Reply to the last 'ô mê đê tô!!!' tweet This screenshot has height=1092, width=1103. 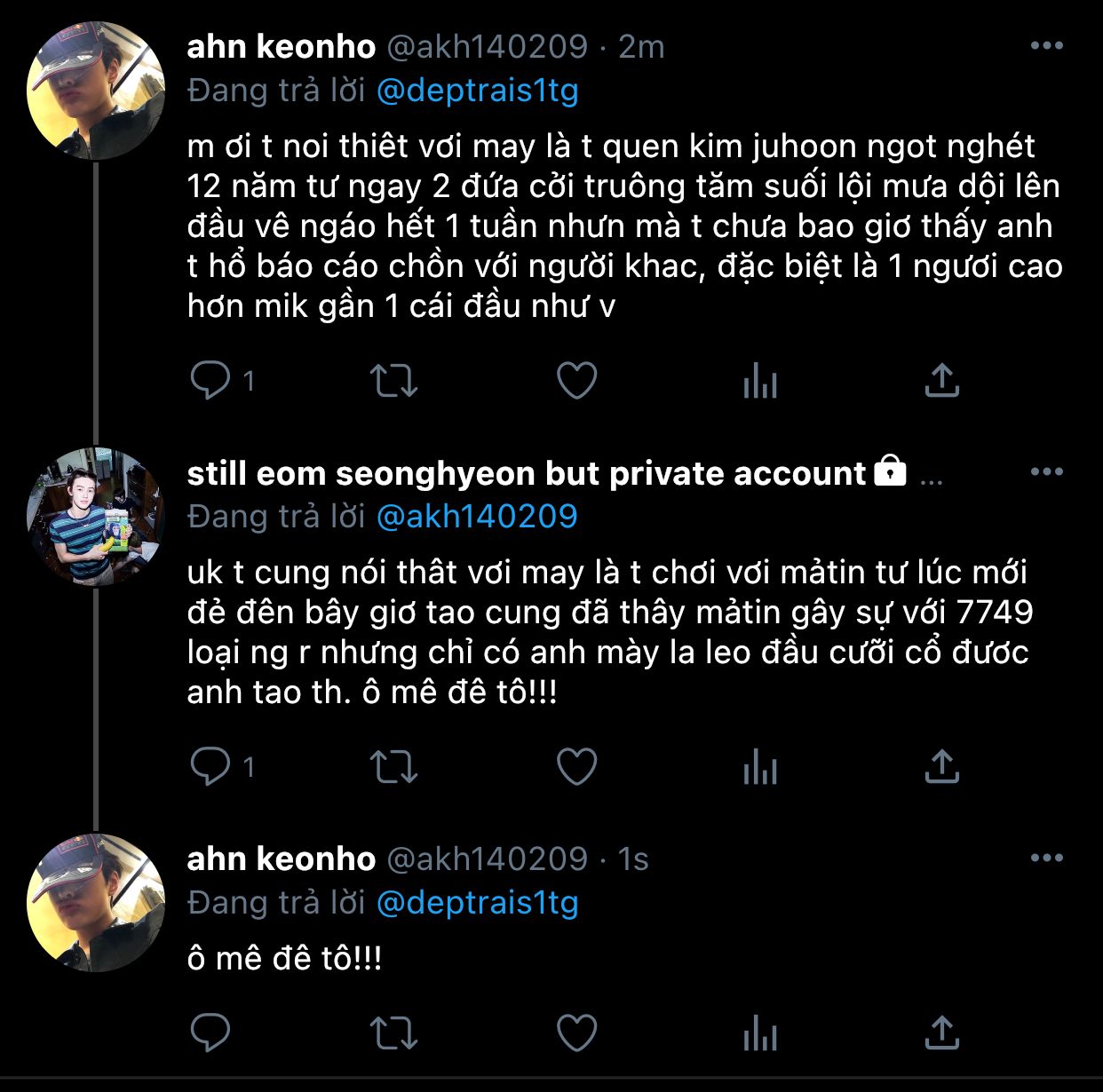[x=211, y=1033]
